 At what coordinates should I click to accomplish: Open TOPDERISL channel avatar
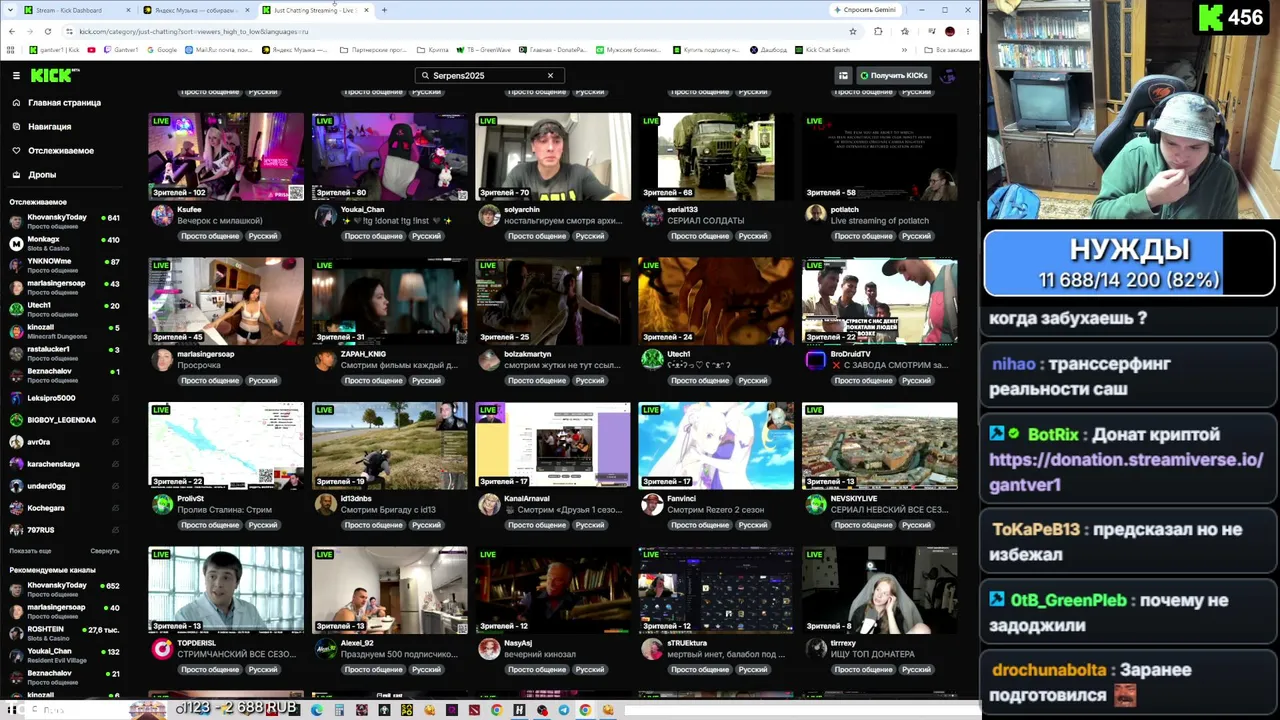click(x=162, y=648)
